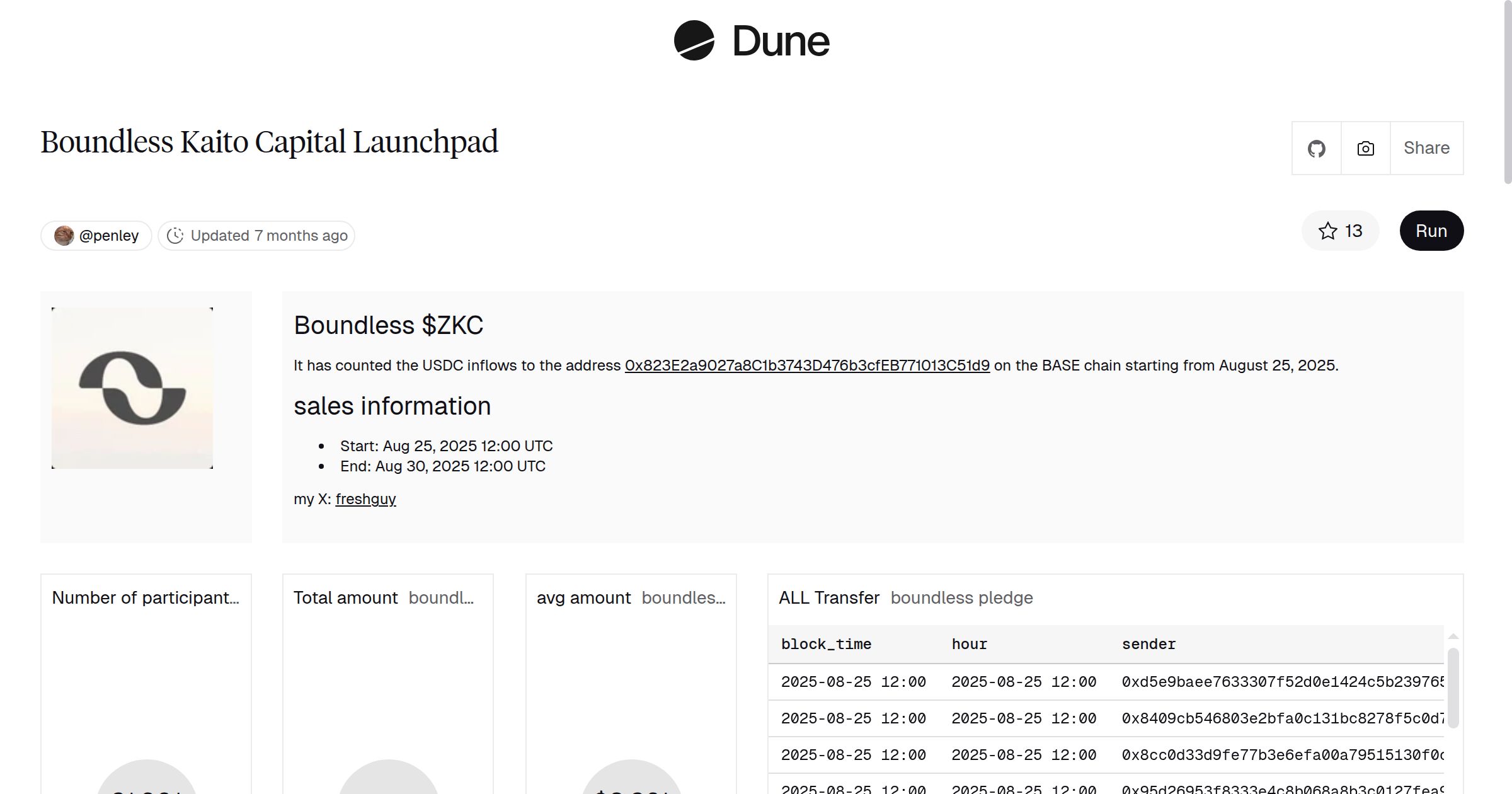Screen dimensions: 1512x794
Task: Click the hour column header
Action: tap(969, 644)
